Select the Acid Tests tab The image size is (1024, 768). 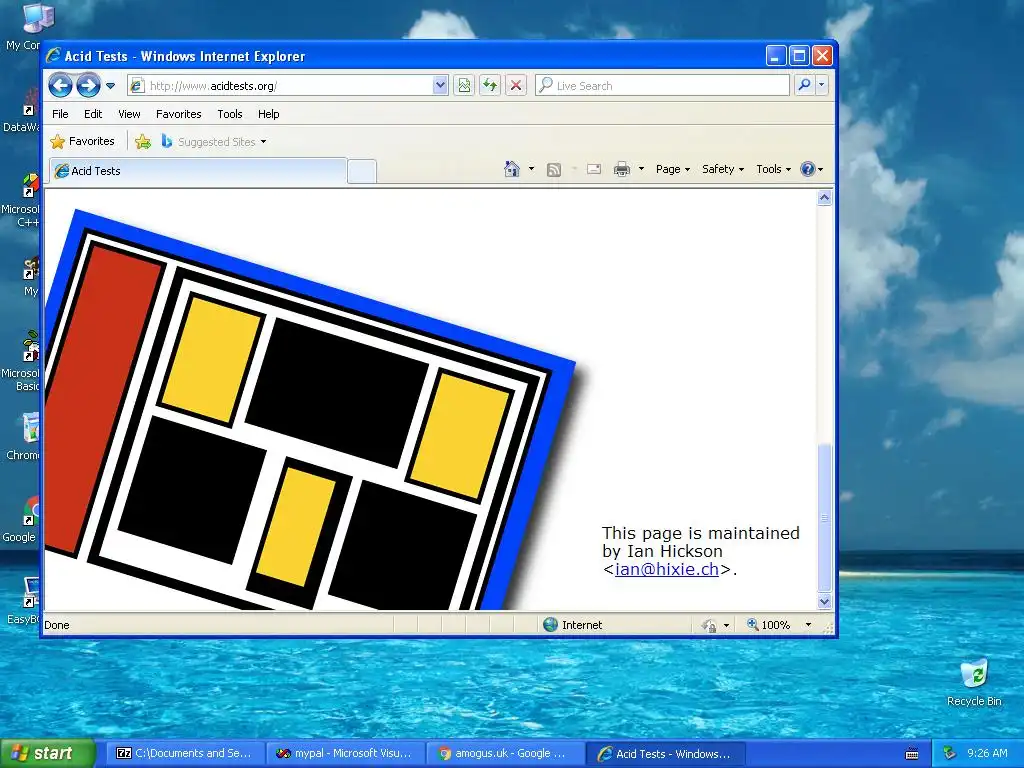(x=198, y=171)
